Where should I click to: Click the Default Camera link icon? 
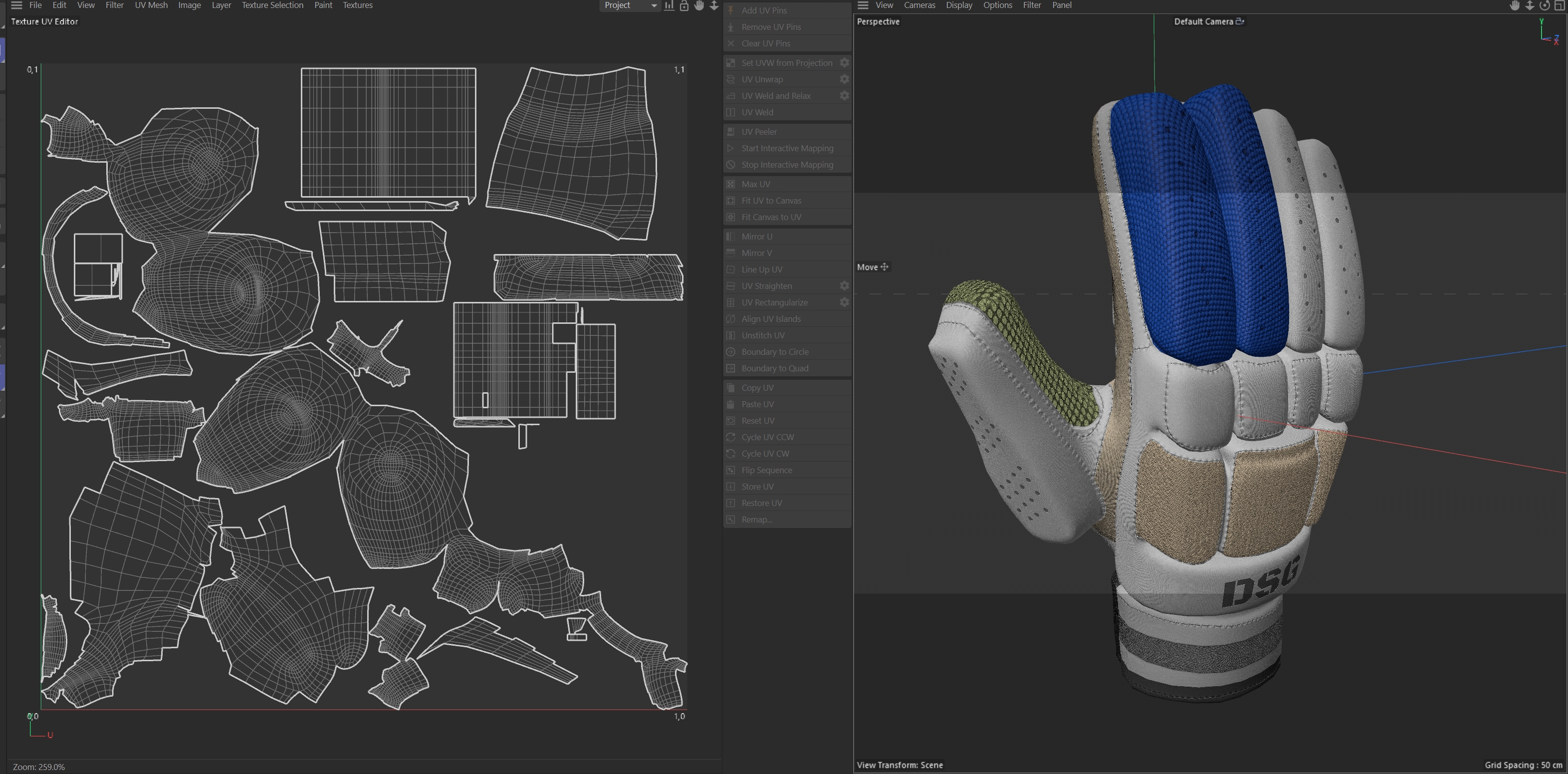click(1240, 21)
